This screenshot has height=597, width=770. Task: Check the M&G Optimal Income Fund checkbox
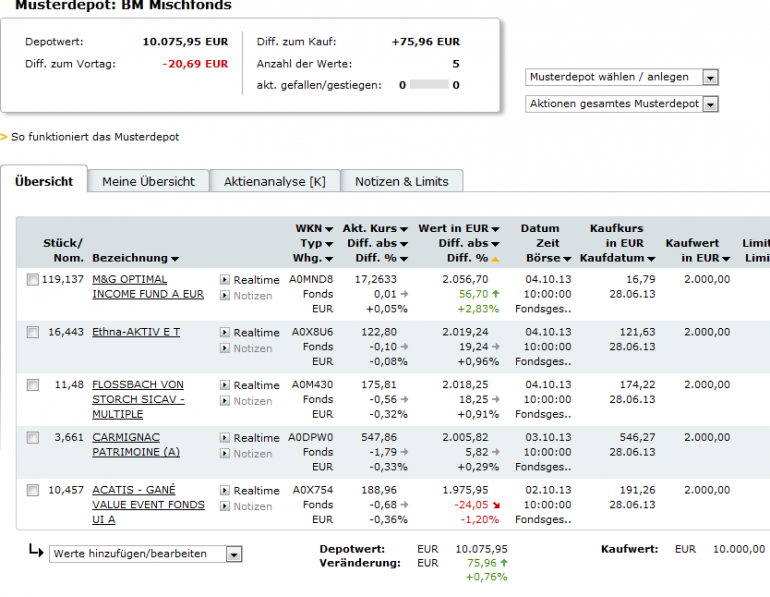32,280
